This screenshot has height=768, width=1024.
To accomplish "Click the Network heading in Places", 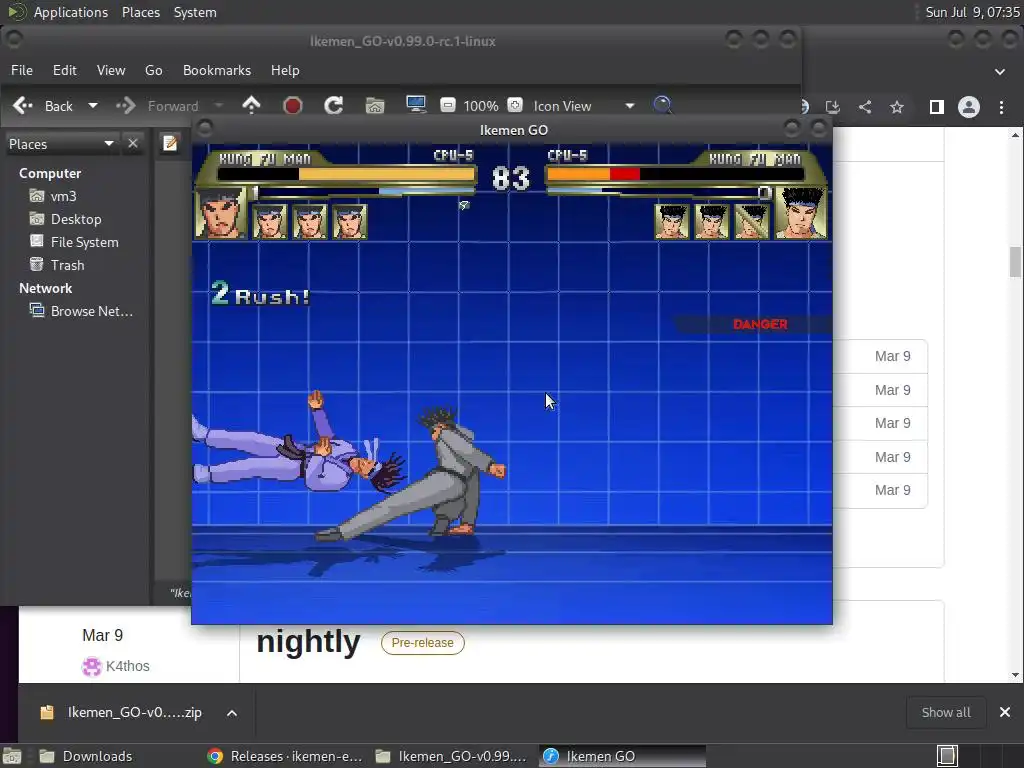I will coord(46,288).
